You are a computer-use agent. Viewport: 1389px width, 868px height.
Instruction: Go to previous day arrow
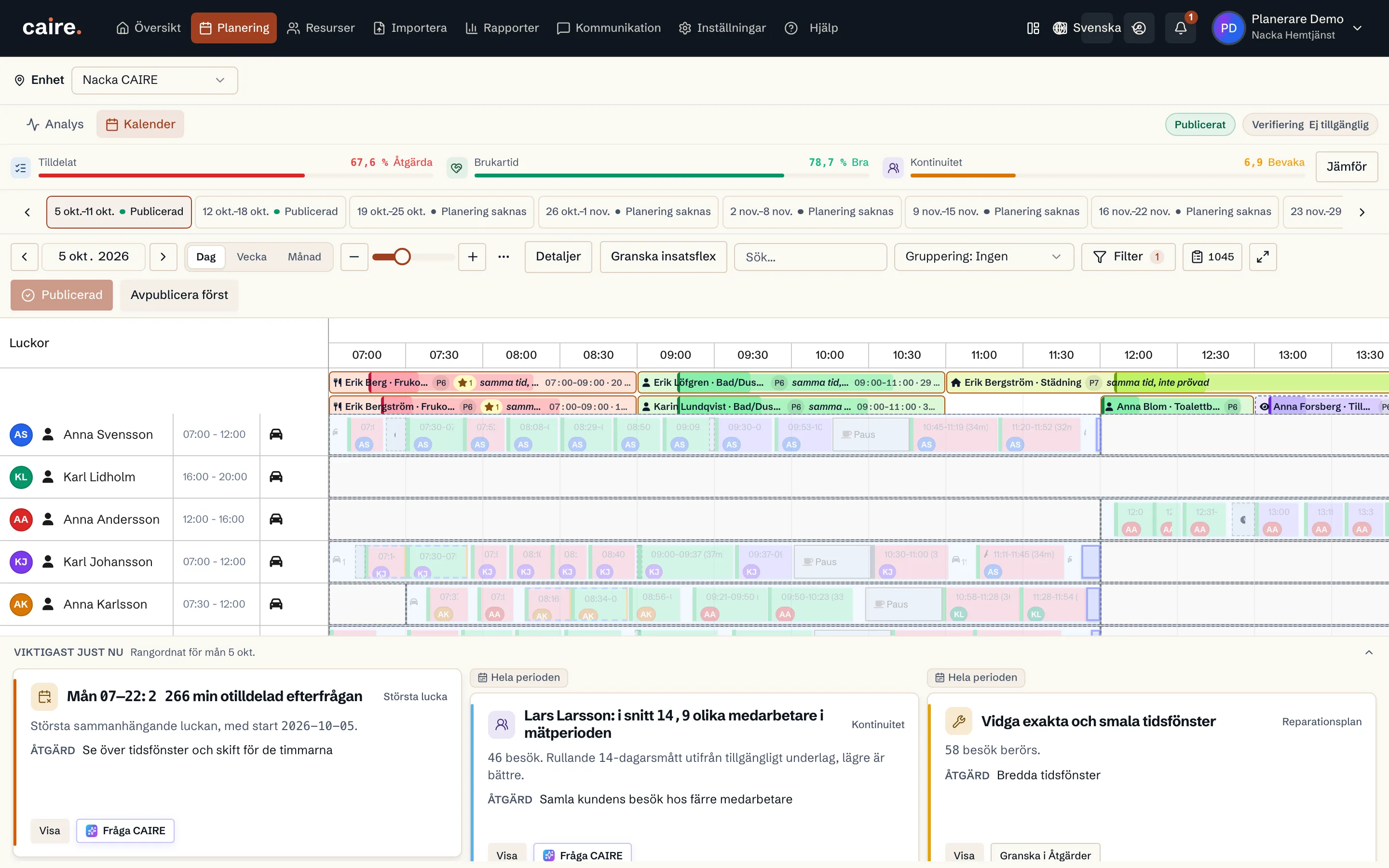(25, 257)
